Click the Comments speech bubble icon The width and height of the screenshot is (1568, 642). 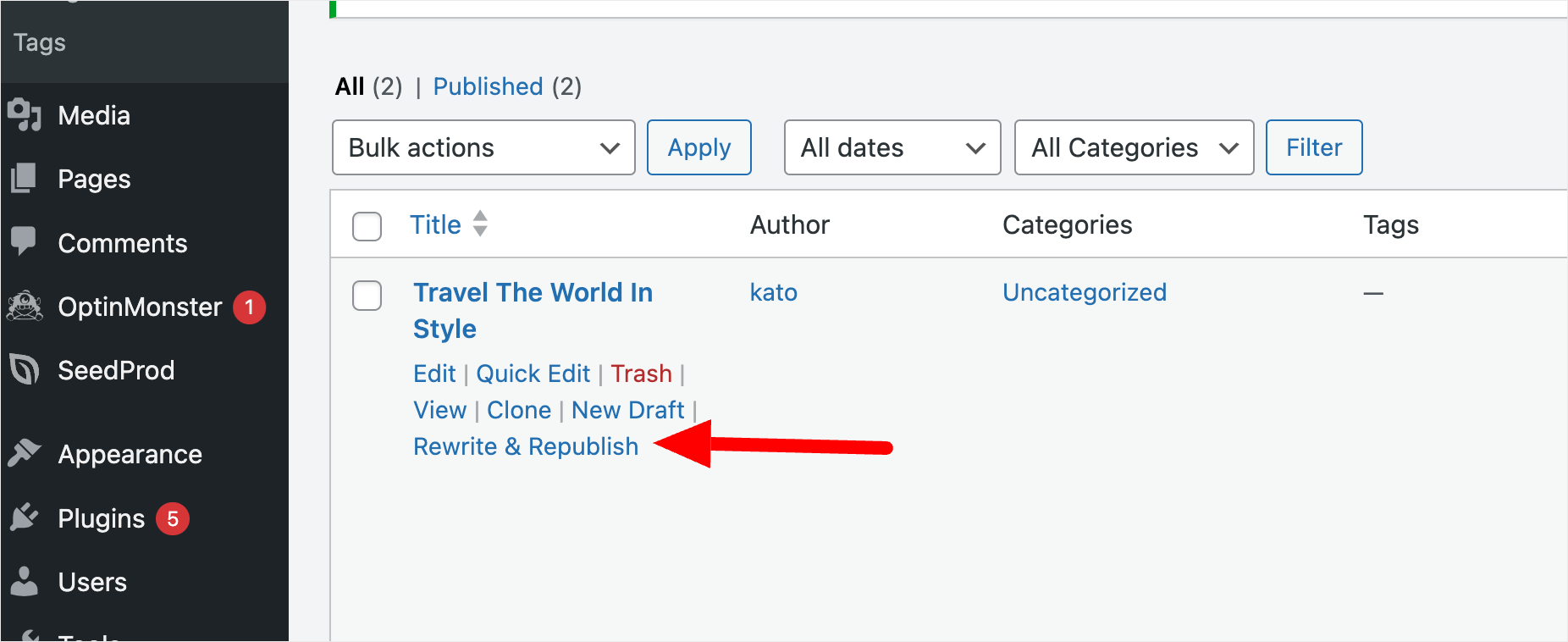point(25,241)
